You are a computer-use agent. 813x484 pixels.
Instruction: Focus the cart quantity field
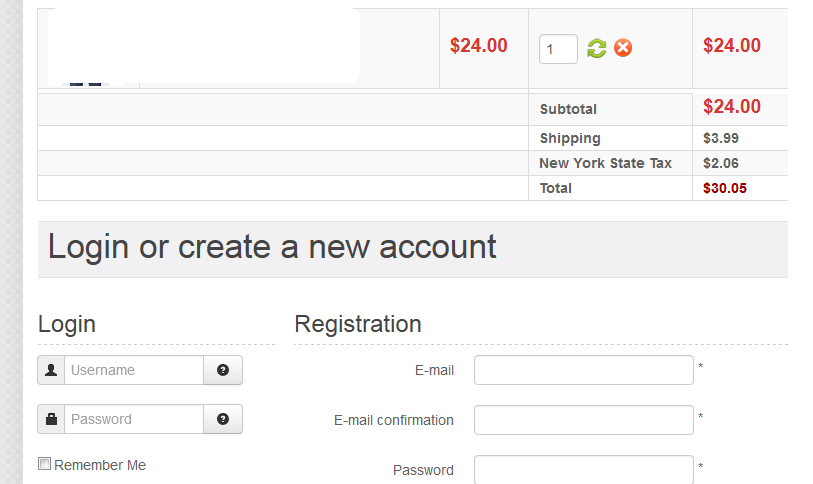click(558, 48)
